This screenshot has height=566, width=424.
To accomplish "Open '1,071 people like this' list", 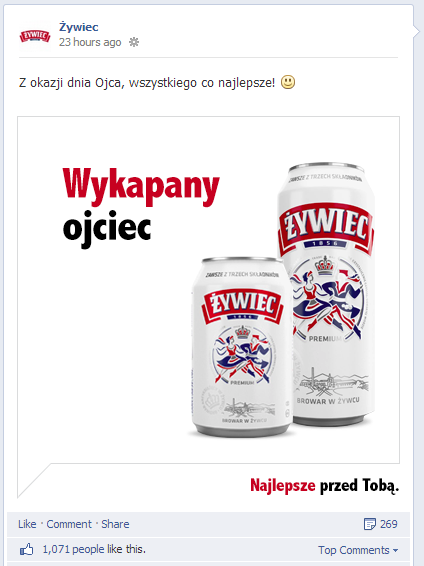I will pyautogui.click(x=94, y=549).
